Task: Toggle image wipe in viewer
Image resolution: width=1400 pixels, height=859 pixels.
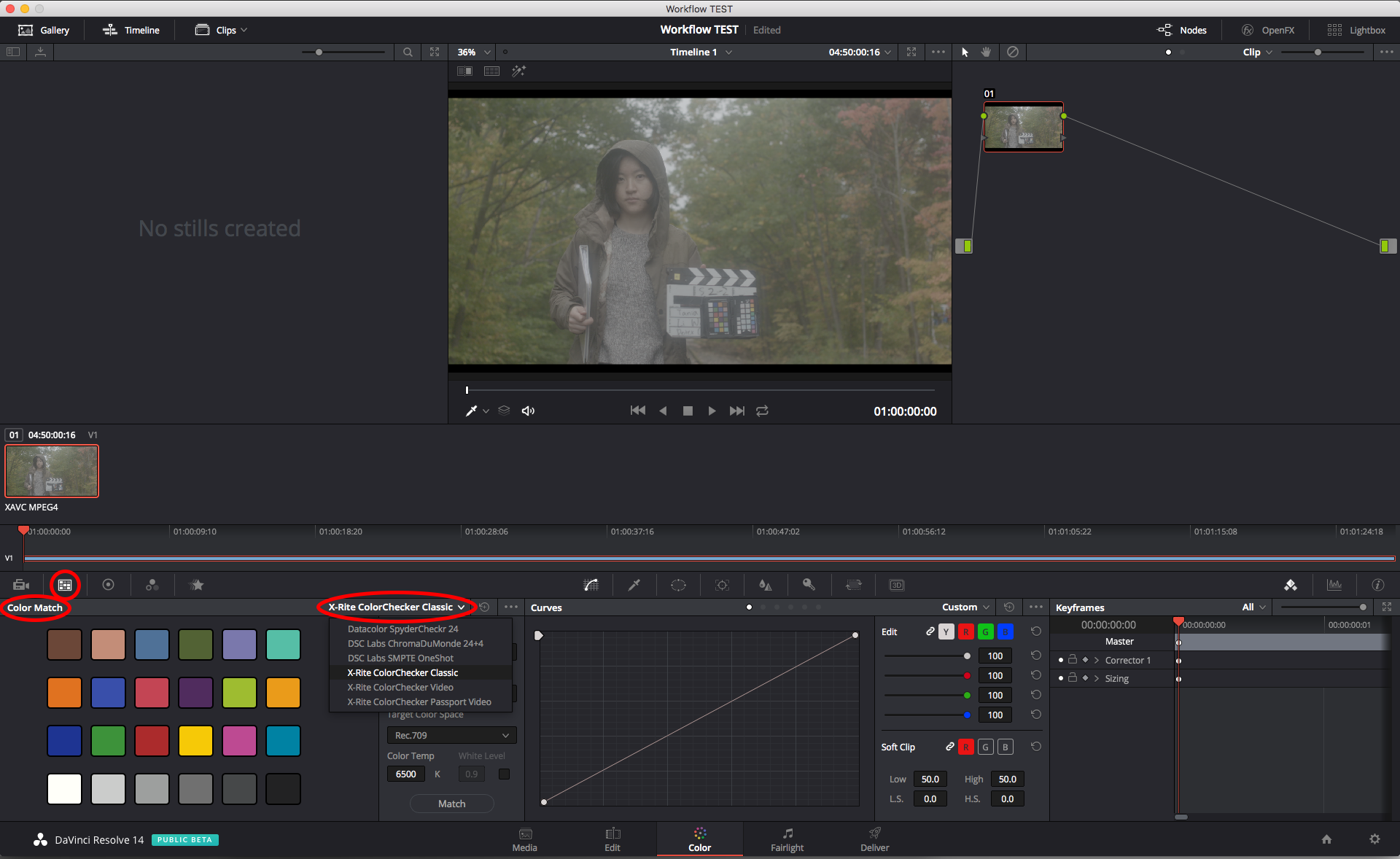Action: tap(464, 71)
